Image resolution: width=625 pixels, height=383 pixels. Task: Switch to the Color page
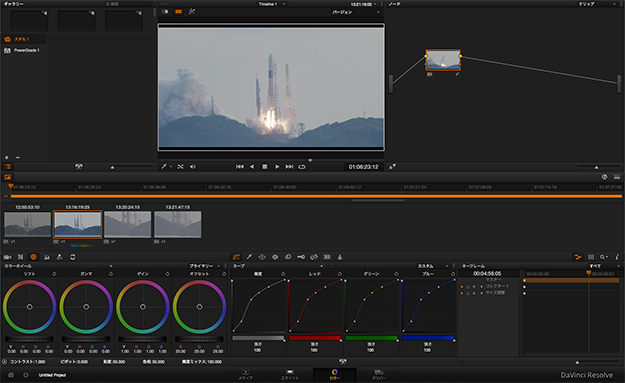click(334, 375)
